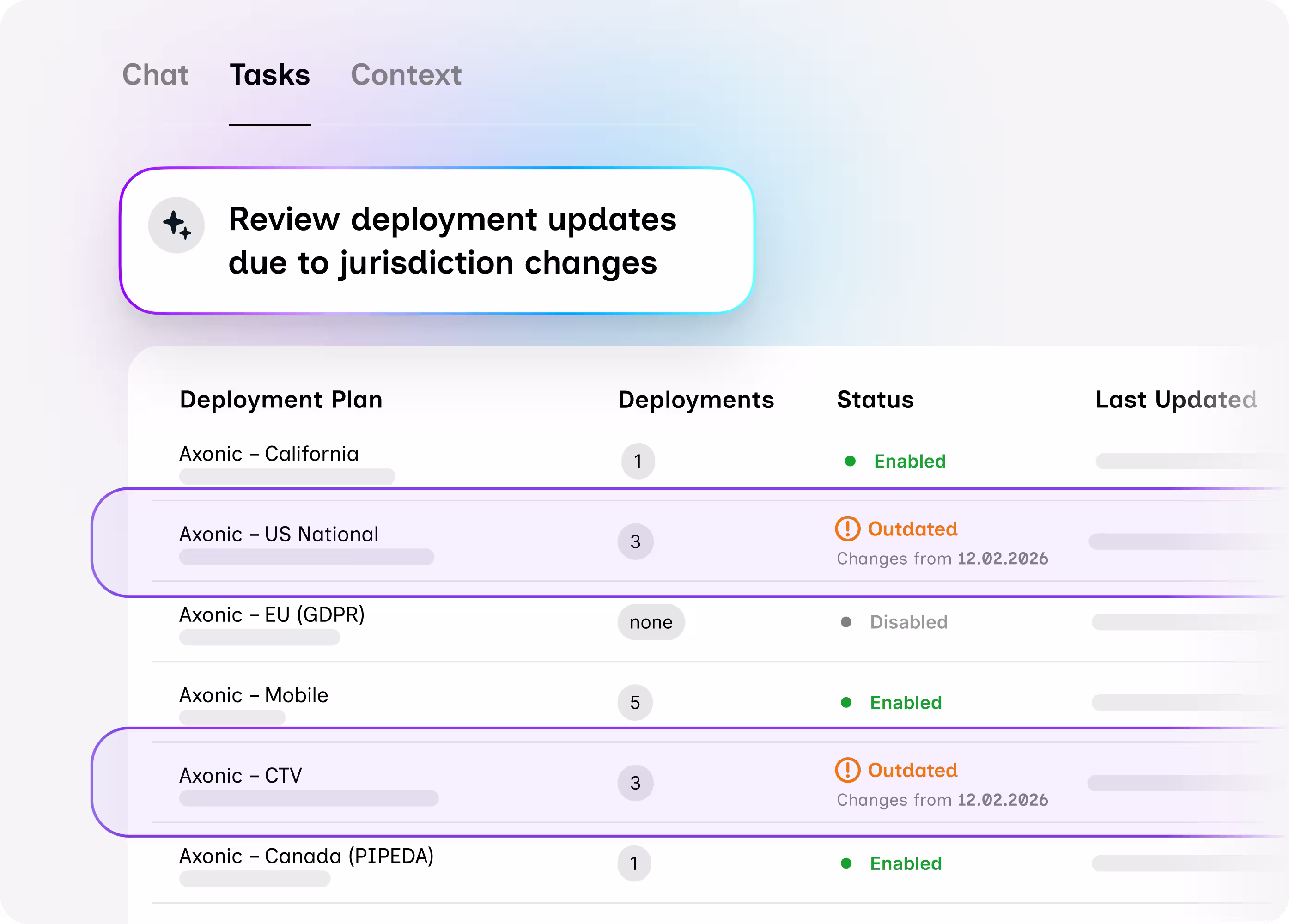
Task: Click the Enabled status for Canada (PIPEDA)
Action: coord(906,864)
